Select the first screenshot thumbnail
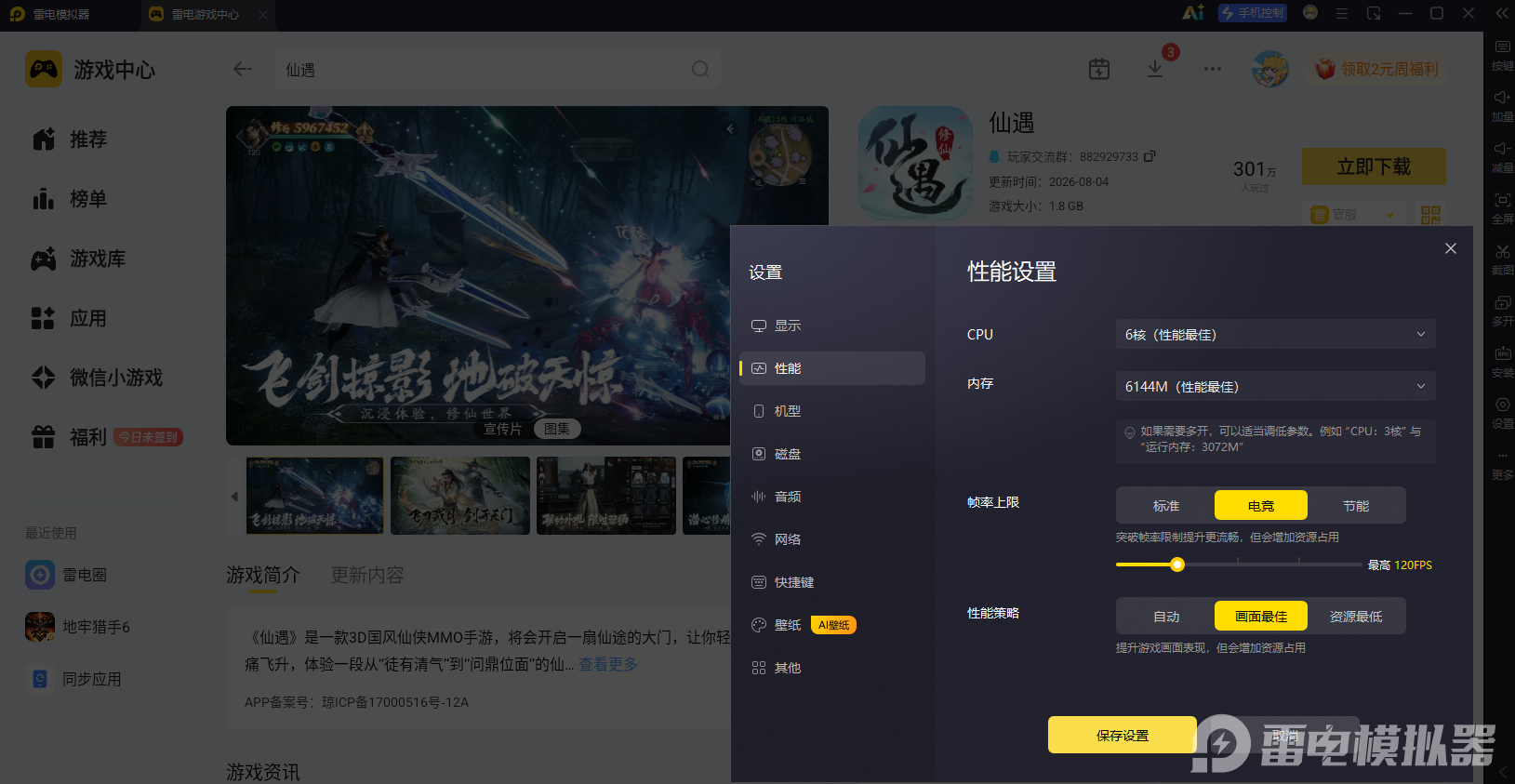The image size is (1515, 784). (314, 496)
